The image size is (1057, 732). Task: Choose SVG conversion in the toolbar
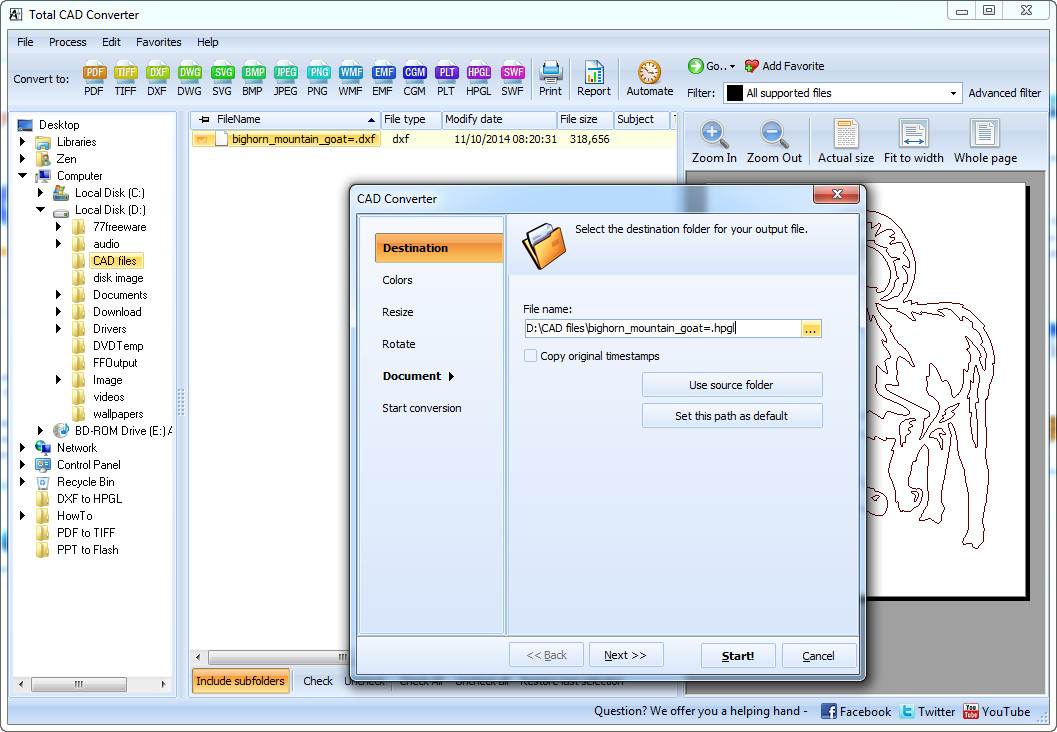[x=222, y=73]
